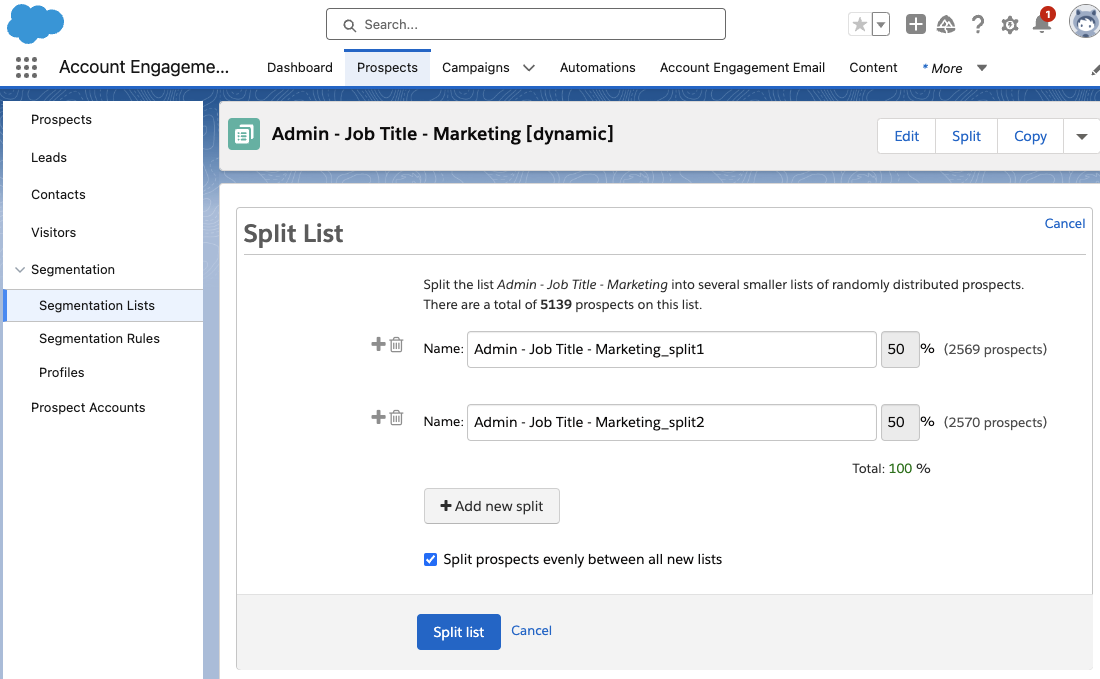
Task: Click the Global Actions plus icon
Action: (x=915, y=25)
